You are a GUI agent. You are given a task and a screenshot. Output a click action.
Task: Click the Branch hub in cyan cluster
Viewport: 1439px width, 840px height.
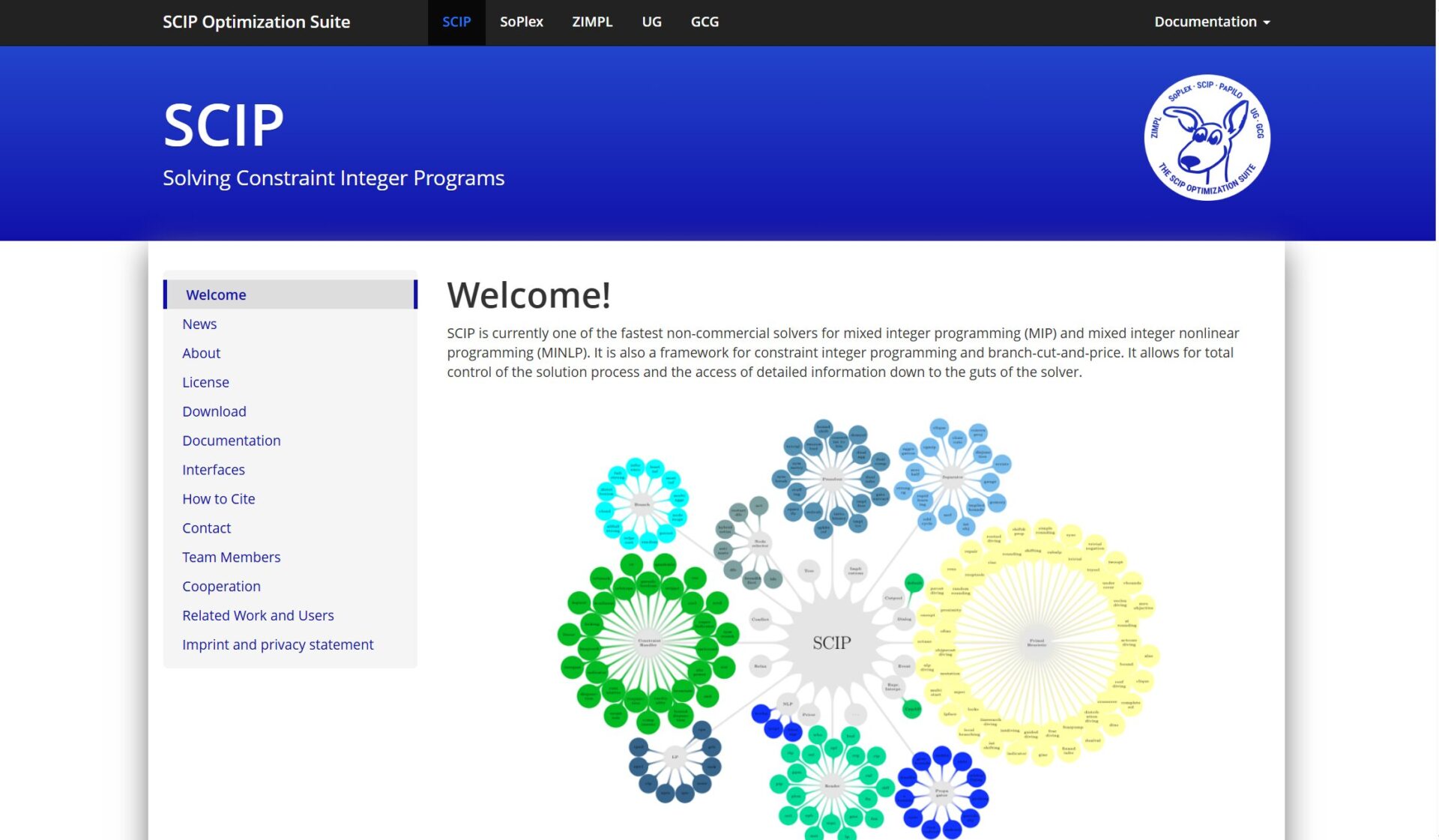coord(642,505)
